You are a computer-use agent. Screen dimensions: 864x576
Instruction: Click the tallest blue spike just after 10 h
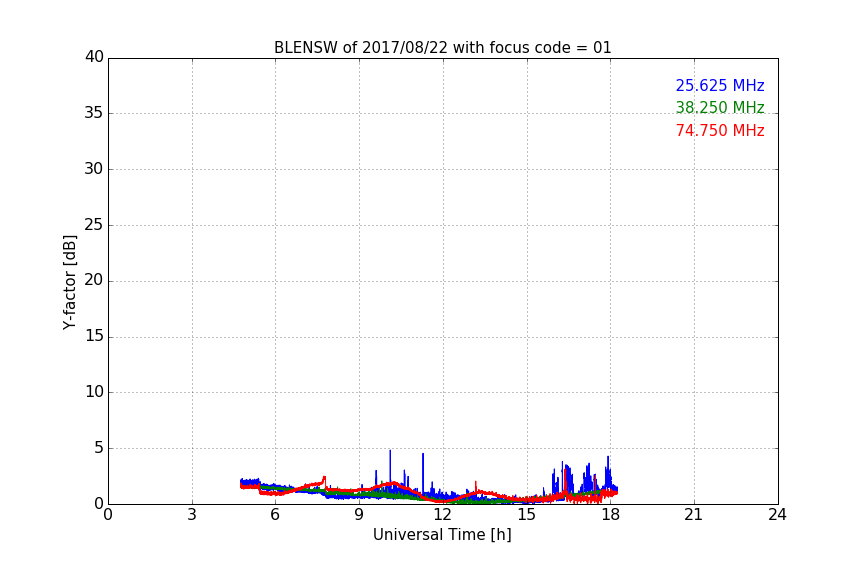[x=390, y=466]
